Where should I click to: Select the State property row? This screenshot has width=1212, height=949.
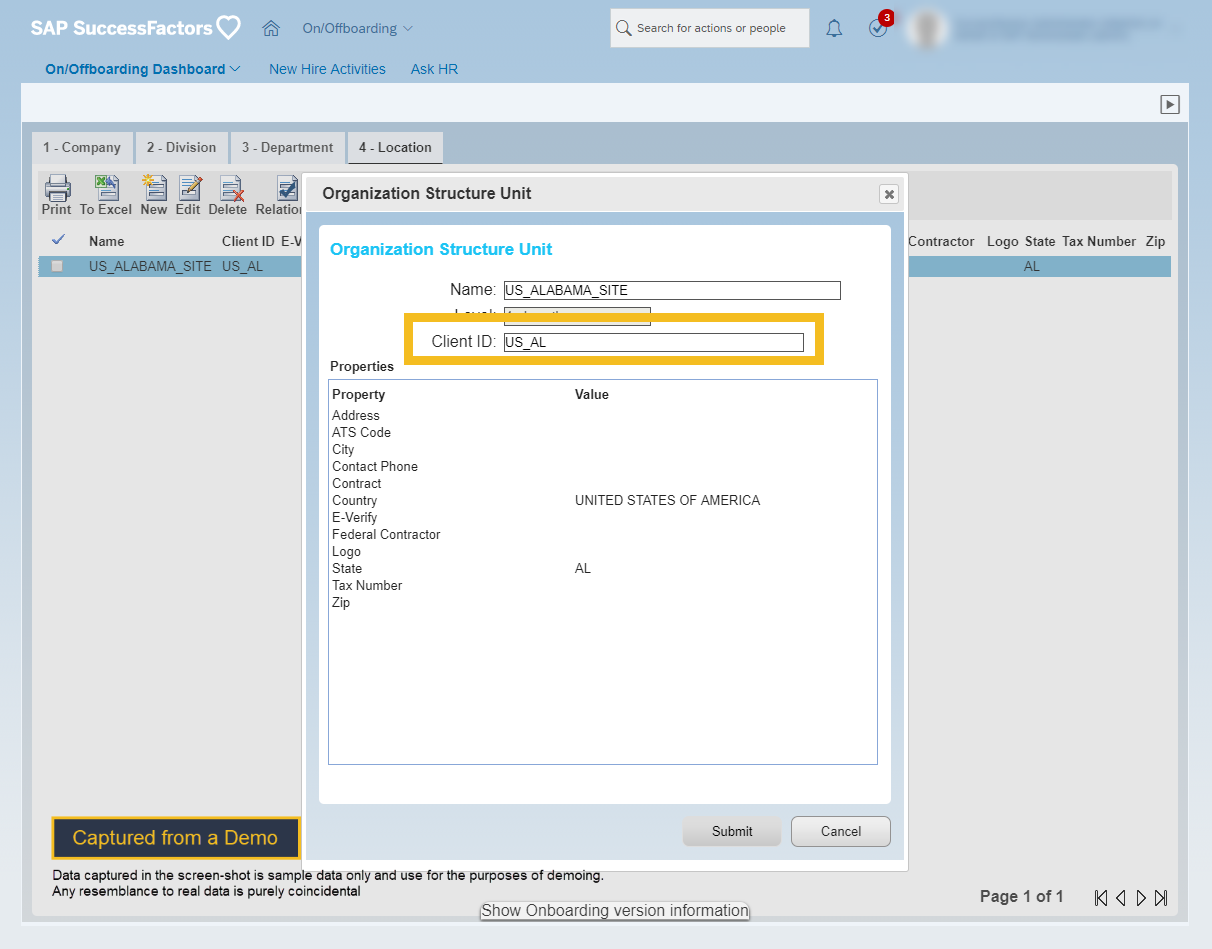347,568
